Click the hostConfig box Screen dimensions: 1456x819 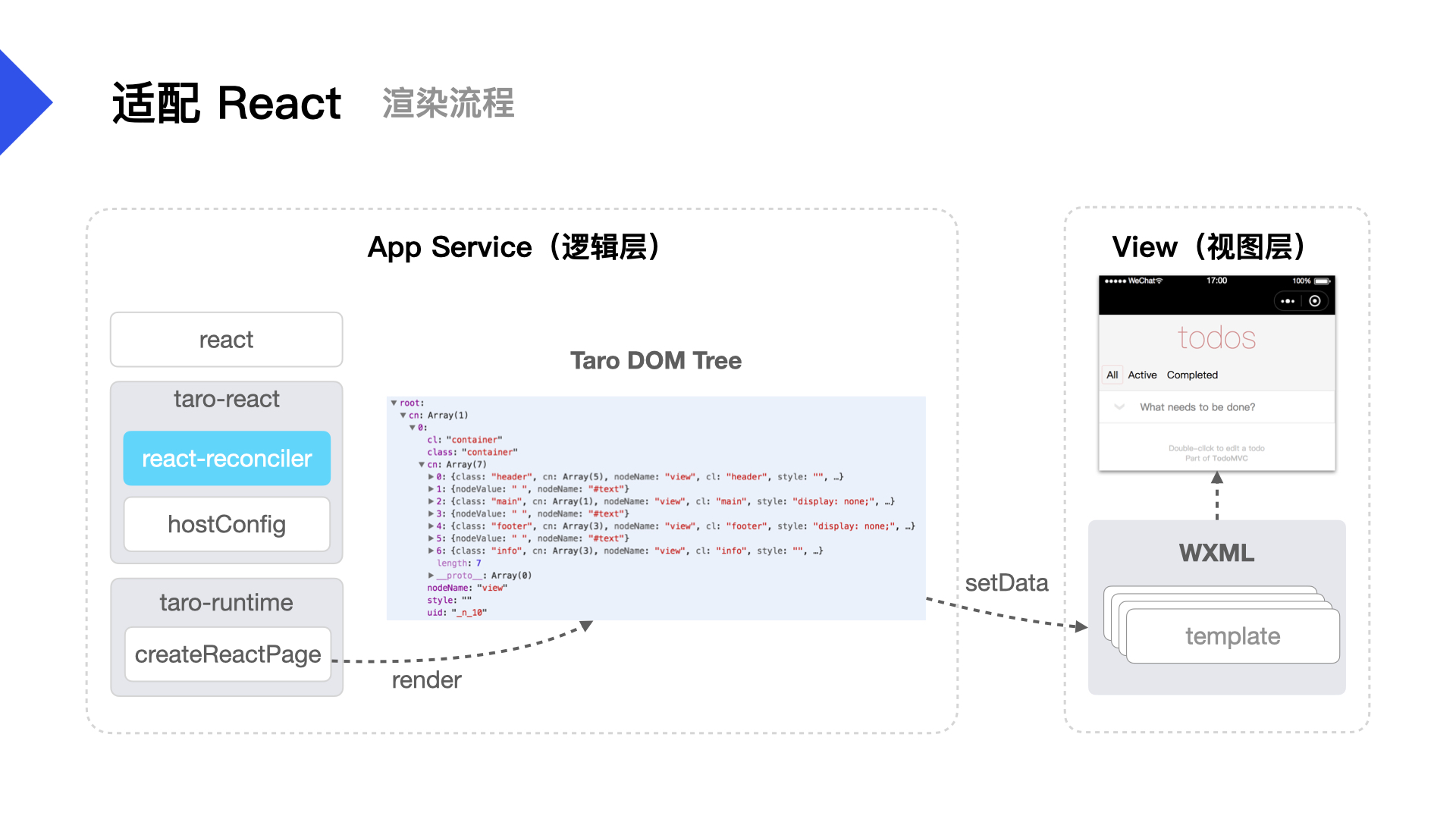point(227,524)
